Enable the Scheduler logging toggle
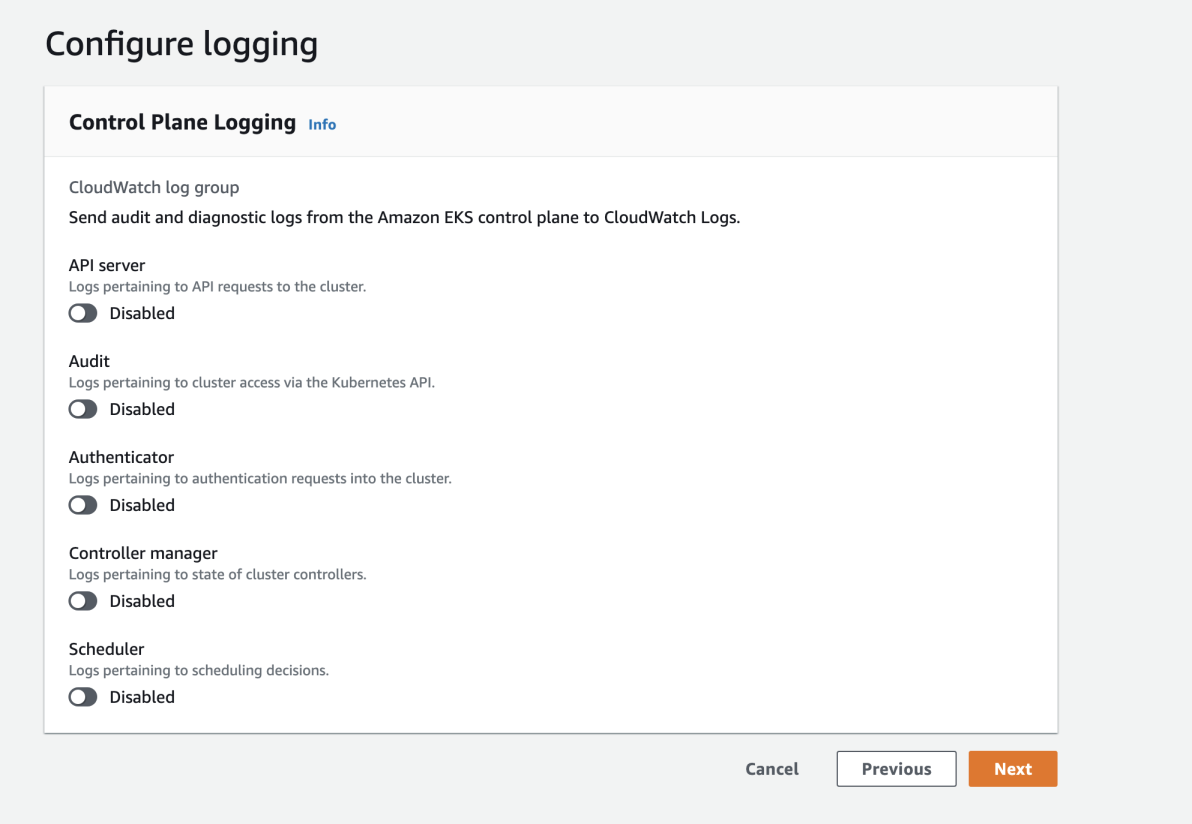Image resolution: width=1192 pixels, height=824 pixels. coord(83,697)
